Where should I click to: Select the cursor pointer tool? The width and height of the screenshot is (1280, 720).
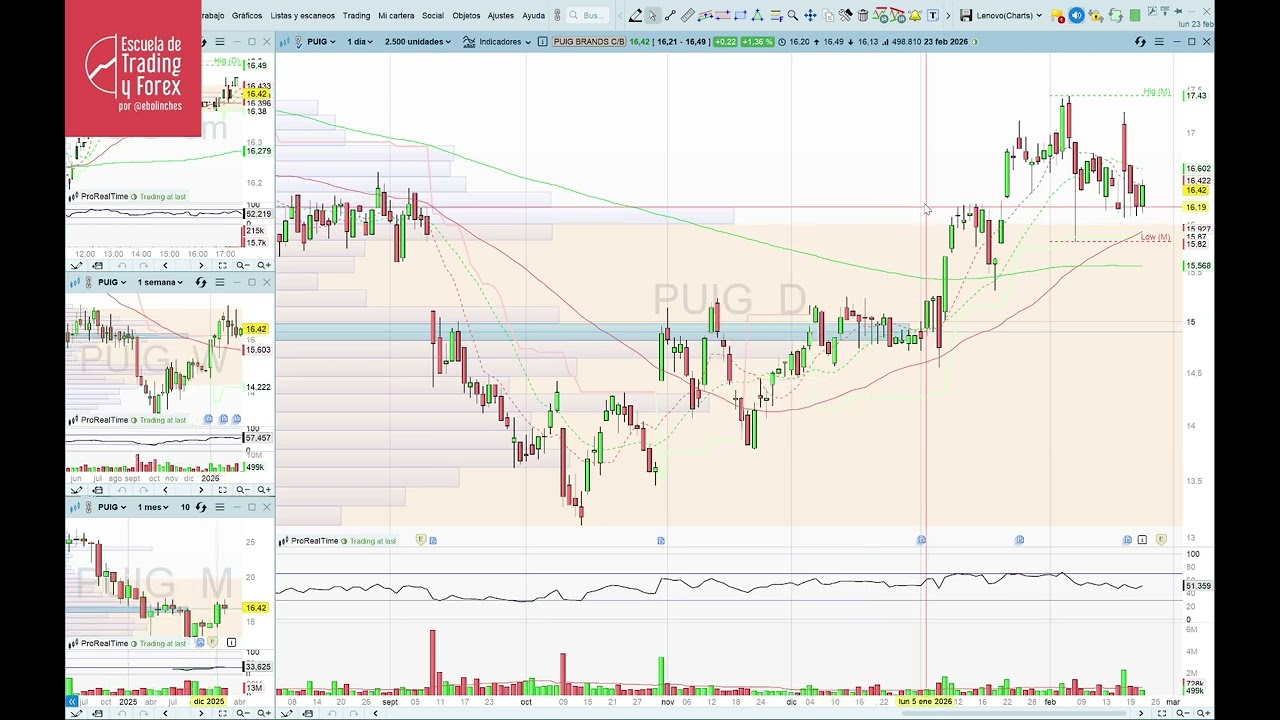coord(652,15)
